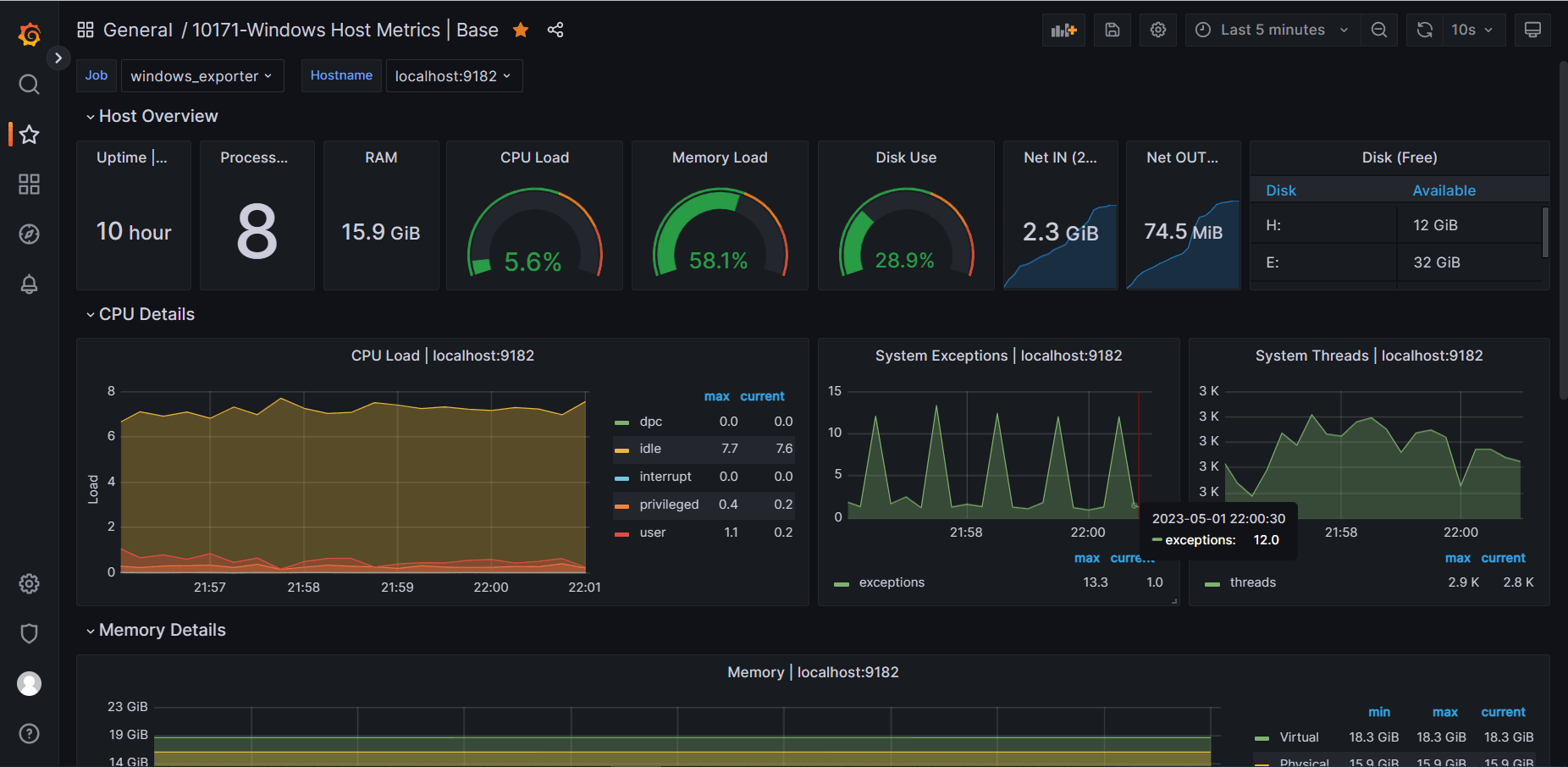Screen dimensions: 1568x767
Task: Open the search dashboards icon
Action: pos(30,84)
